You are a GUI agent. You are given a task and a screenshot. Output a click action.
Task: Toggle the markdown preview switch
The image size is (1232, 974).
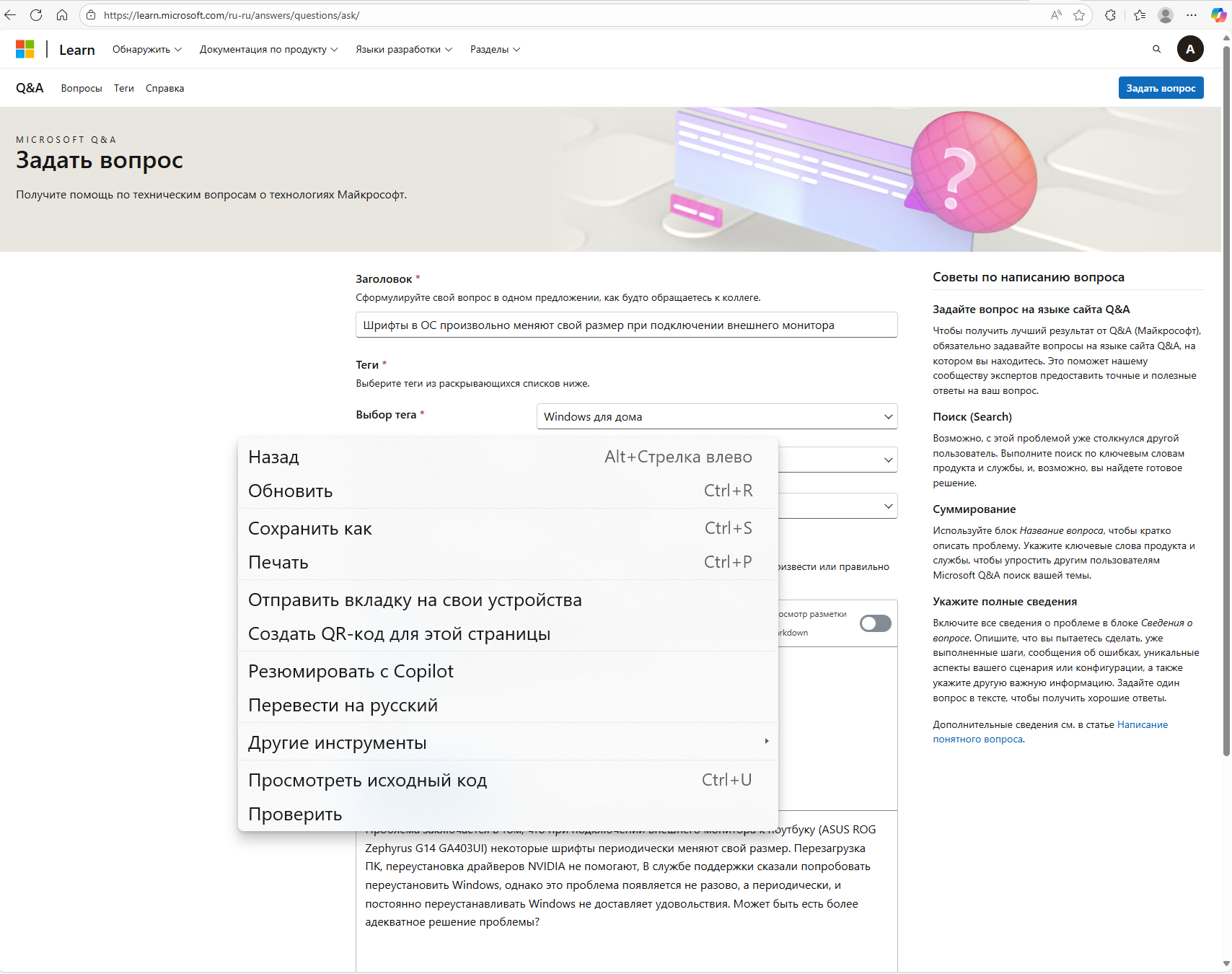click(x=876, y=623)
